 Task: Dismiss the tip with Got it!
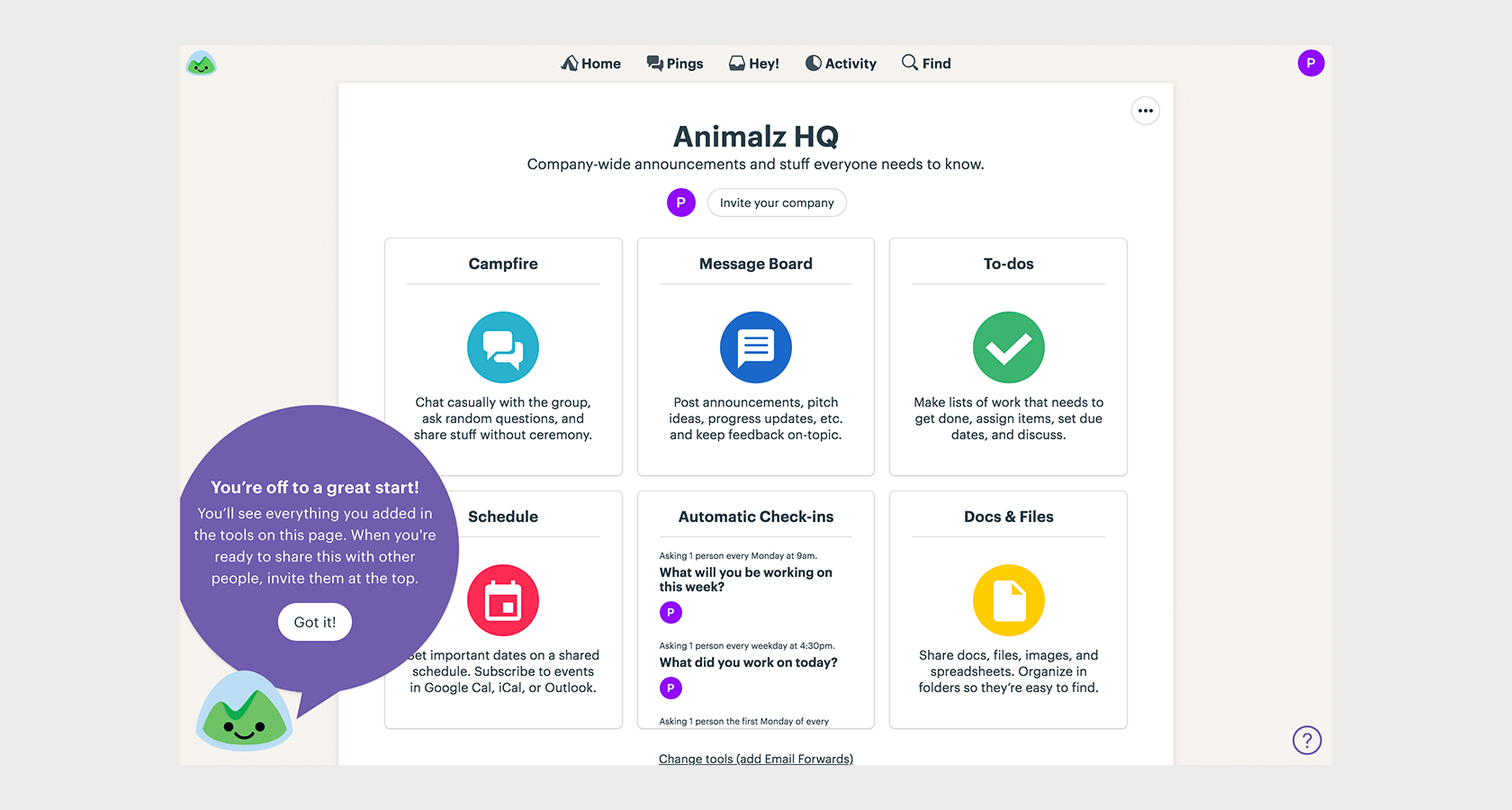coord(315,622)
